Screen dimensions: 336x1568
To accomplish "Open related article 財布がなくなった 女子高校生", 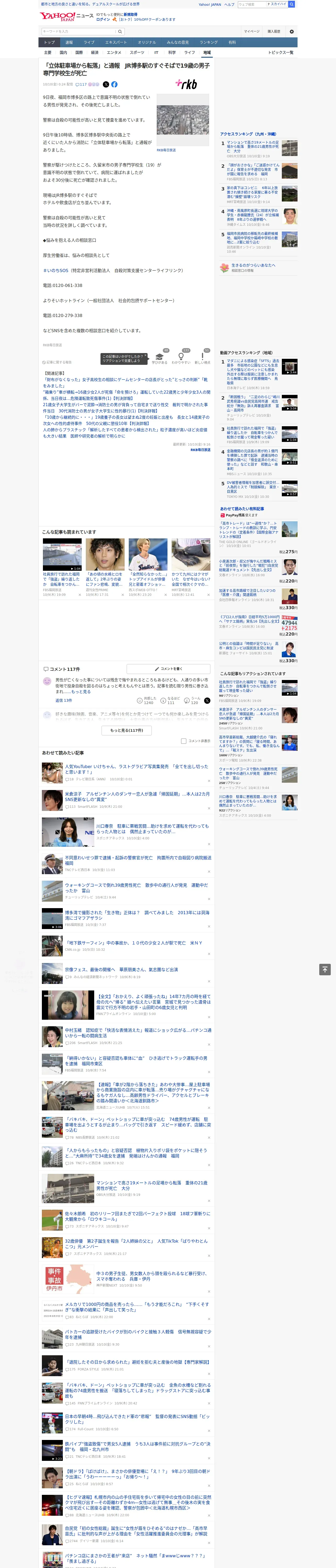I will [x=125, y=383].
